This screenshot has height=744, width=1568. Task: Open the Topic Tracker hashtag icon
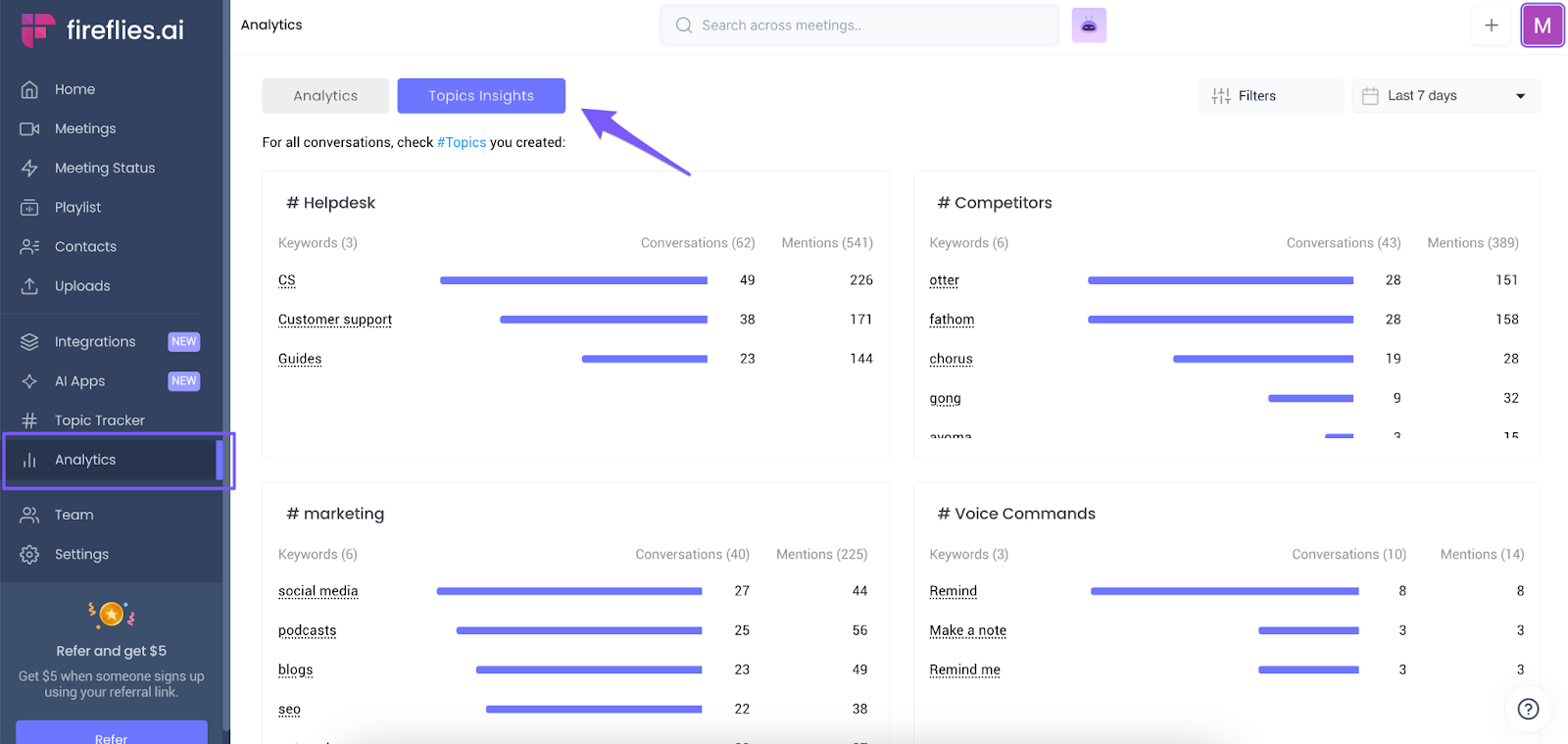[x=29, y=420]
